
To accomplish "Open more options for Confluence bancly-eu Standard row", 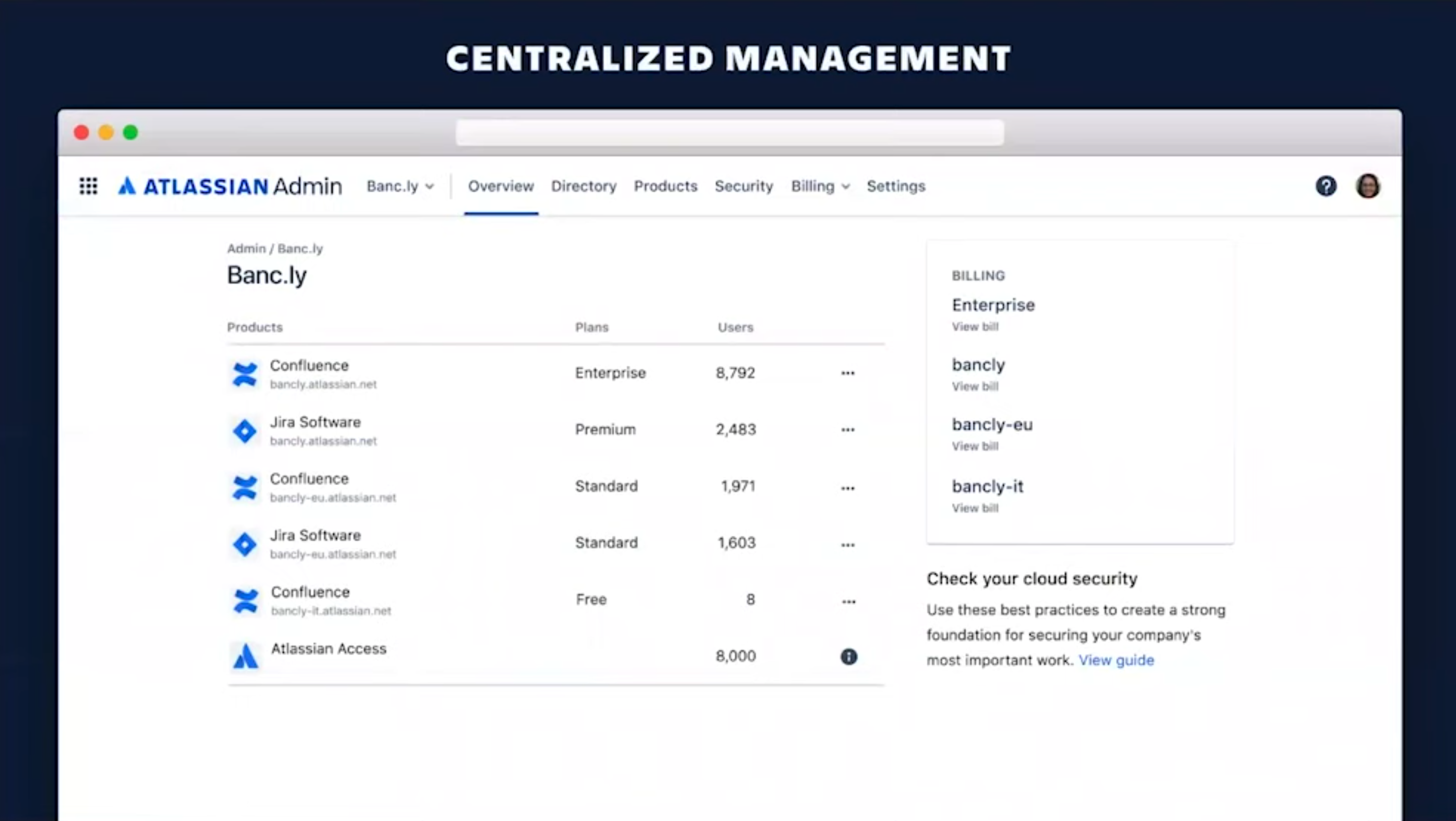I will [x=847, y=488].
